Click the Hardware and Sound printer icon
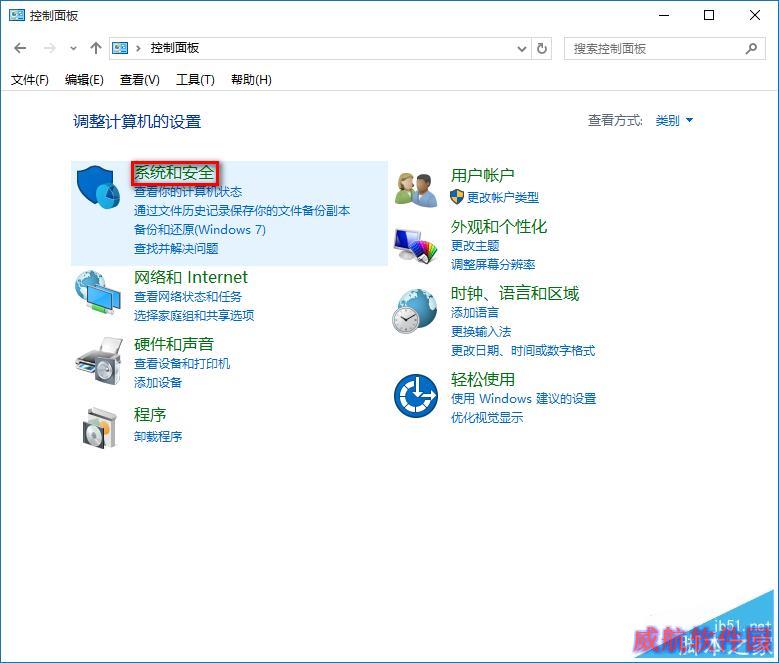Screen dimensions: 779x663 99,361
